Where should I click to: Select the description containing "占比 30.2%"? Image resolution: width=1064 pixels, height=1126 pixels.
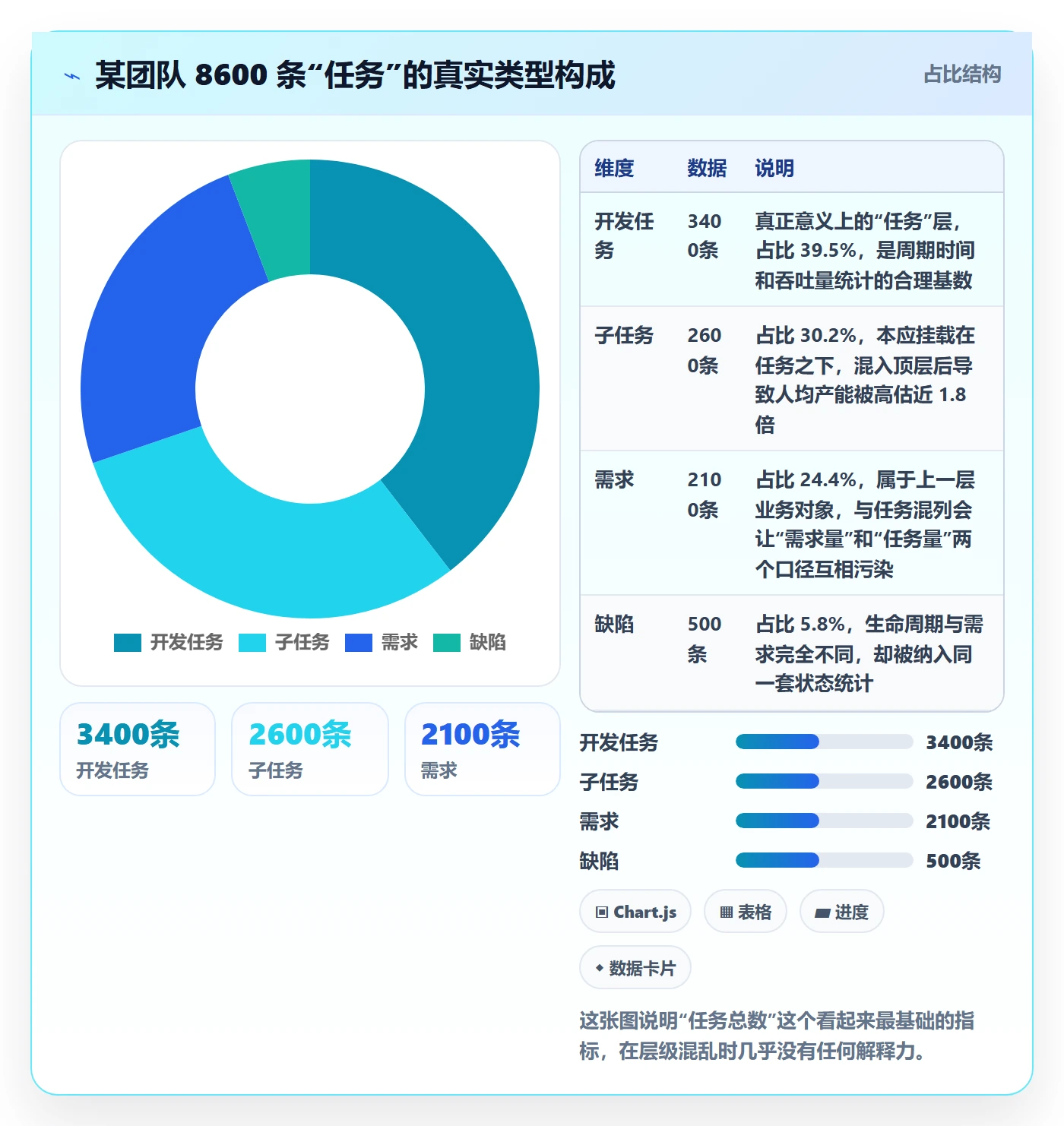coord(865,379)
